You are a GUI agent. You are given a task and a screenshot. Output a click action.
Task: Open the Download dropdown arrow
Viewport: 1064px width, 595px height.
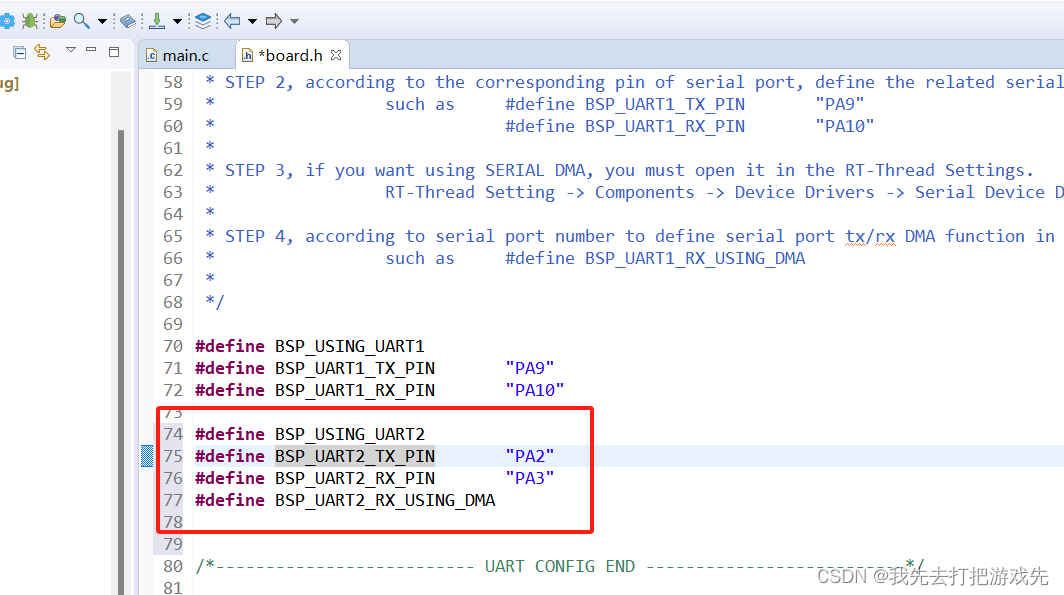(176, 20)
